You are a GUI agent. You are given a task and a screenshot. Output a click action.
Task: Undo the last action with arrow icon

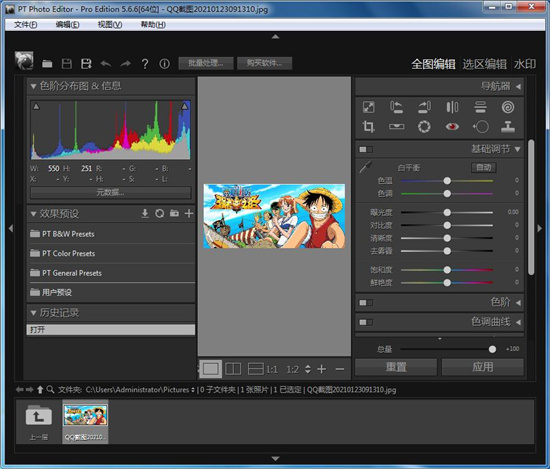click(x=106, y=64)
